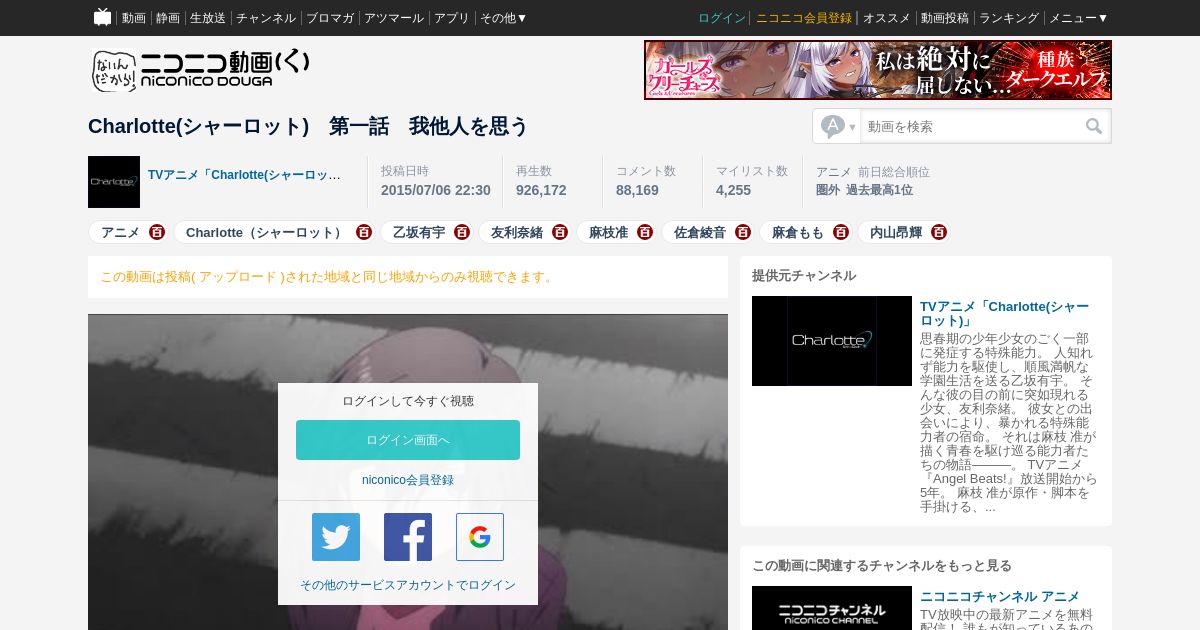Click ニコニコ会員登録 in top bar
The height and width of the screenshot is (630, 1200).
click(x=804, y=18)
